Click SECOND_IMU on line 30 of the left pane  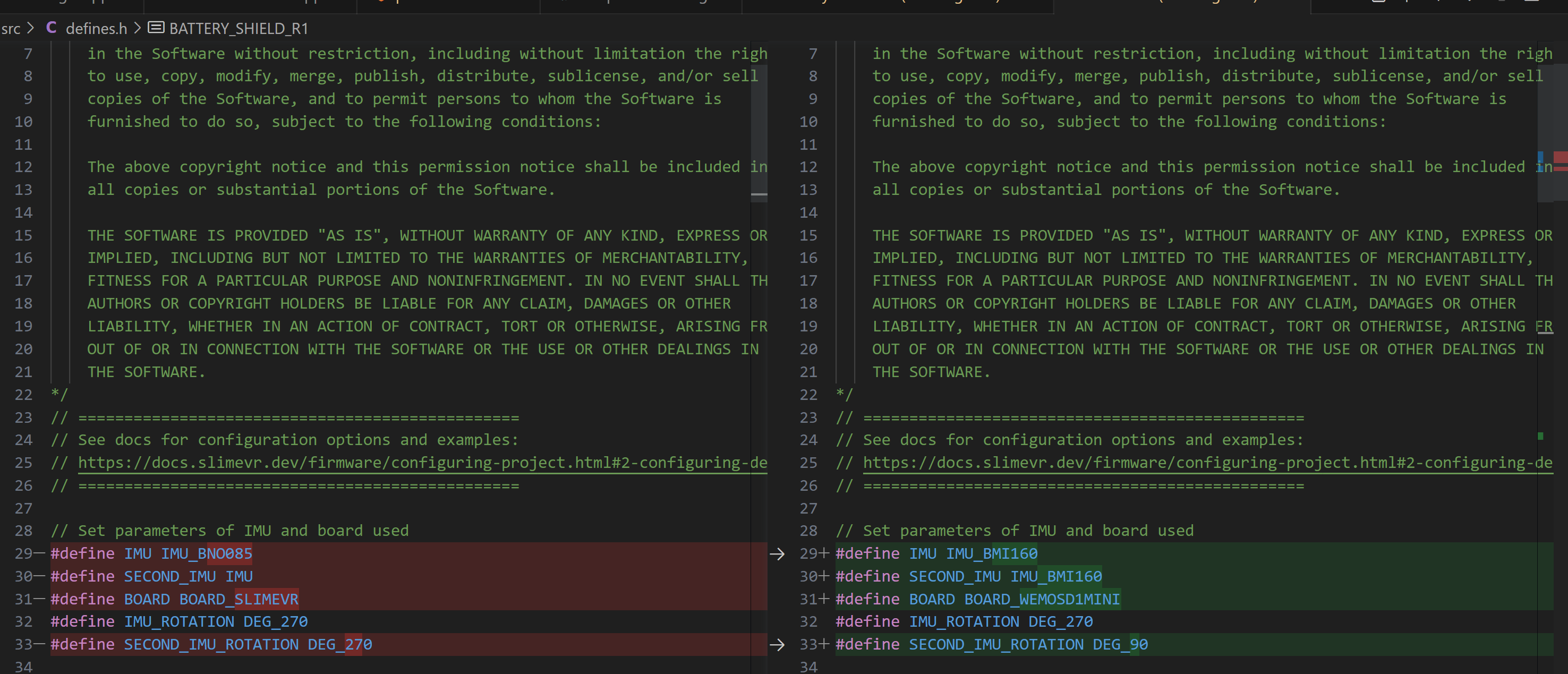(170, 576)
